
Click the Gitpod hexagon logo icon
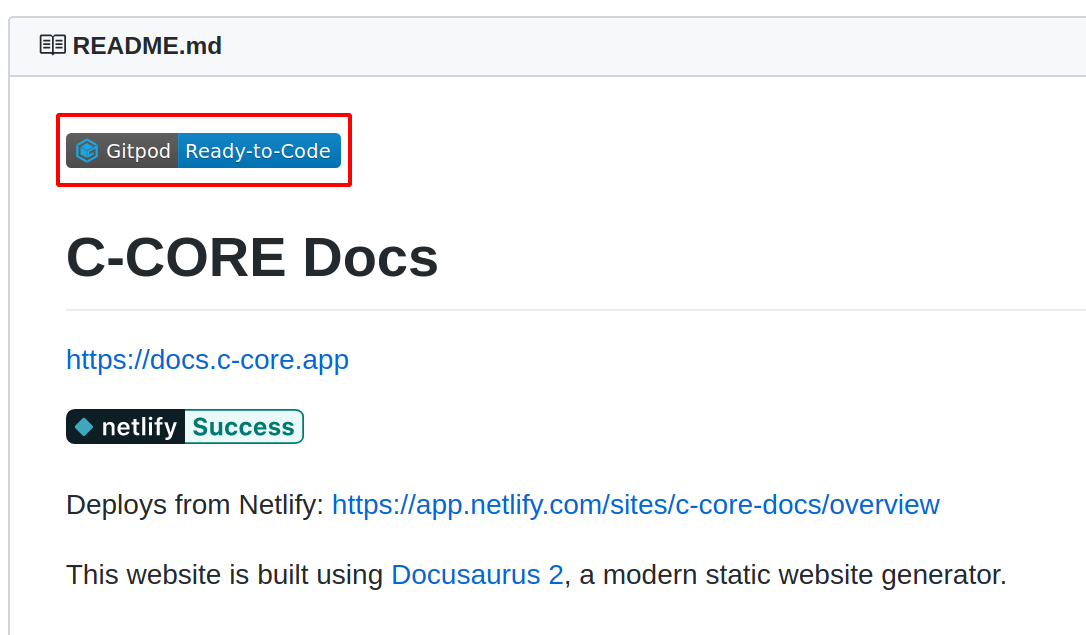click(x=87, y=151)
